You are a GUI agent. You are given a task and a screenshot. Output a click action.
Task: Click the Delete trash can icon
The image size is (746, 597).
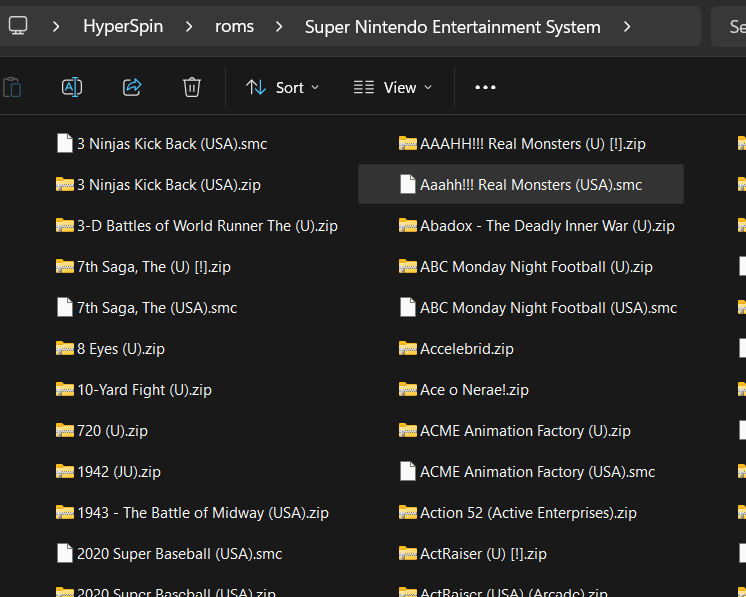[x=192, y=88]
